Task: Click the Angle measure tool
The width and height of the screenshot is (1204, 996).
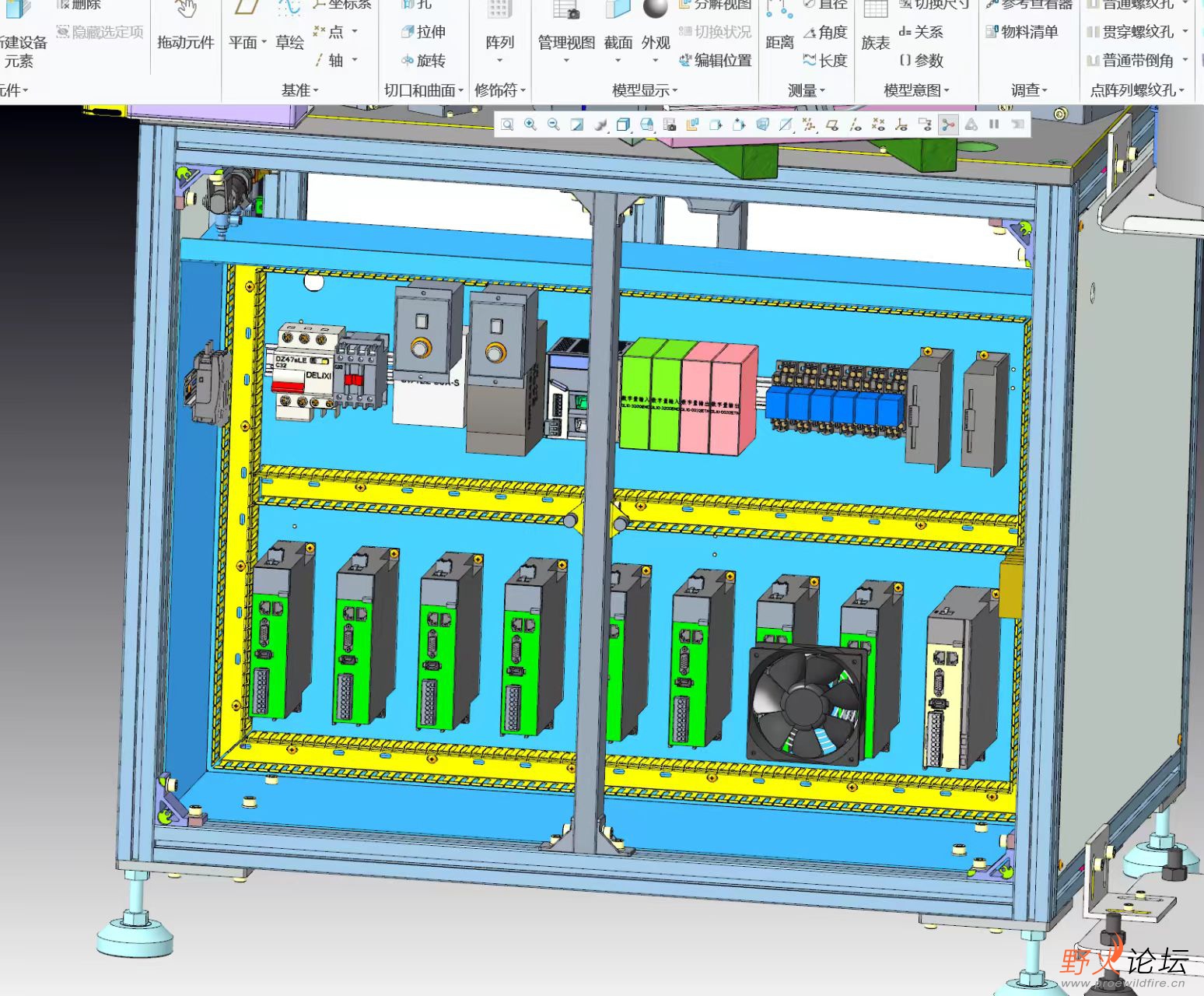Action: tap(825, 32)
